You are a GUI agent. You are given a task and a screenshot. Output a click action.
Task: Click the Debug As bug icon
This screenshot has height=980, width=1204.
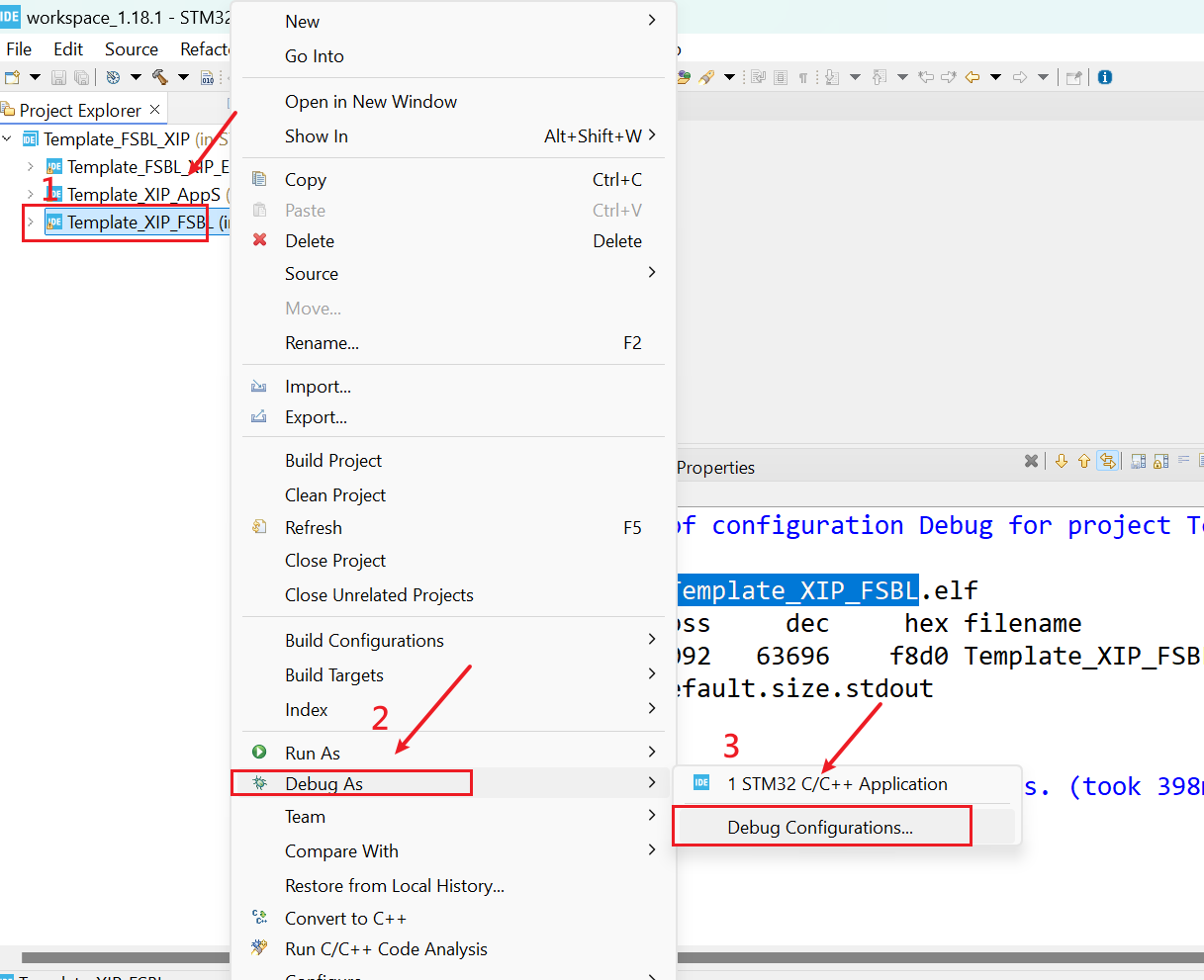tap(259, 783)
